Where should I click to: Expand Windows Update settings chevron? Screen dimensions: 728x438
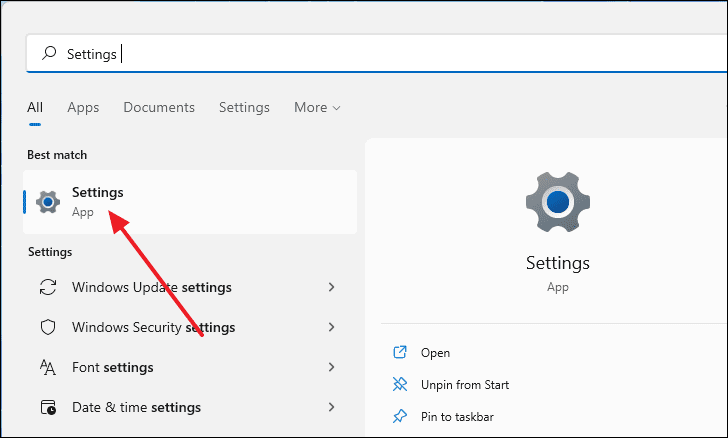click(332, 287)
